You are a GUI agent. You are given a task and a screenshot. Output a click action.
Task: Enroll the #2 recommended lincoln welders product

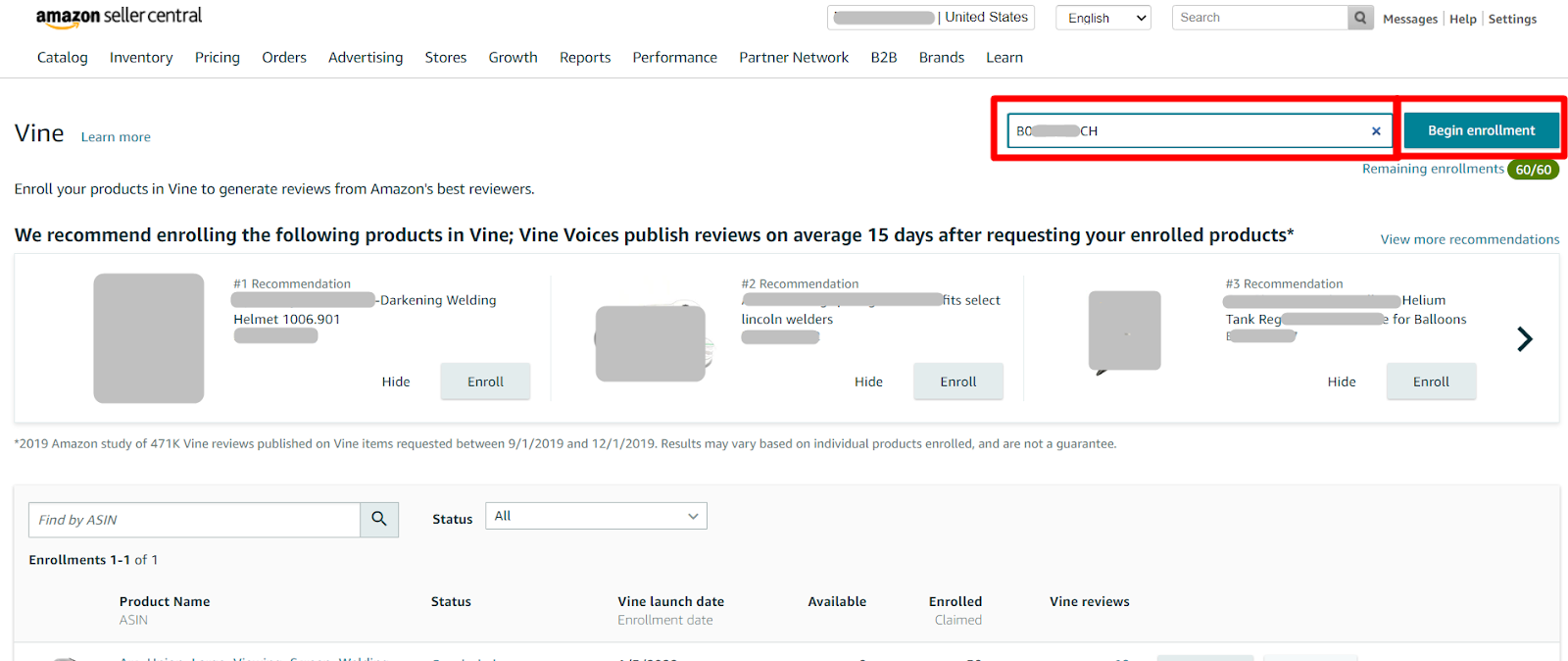coord(958,381)
